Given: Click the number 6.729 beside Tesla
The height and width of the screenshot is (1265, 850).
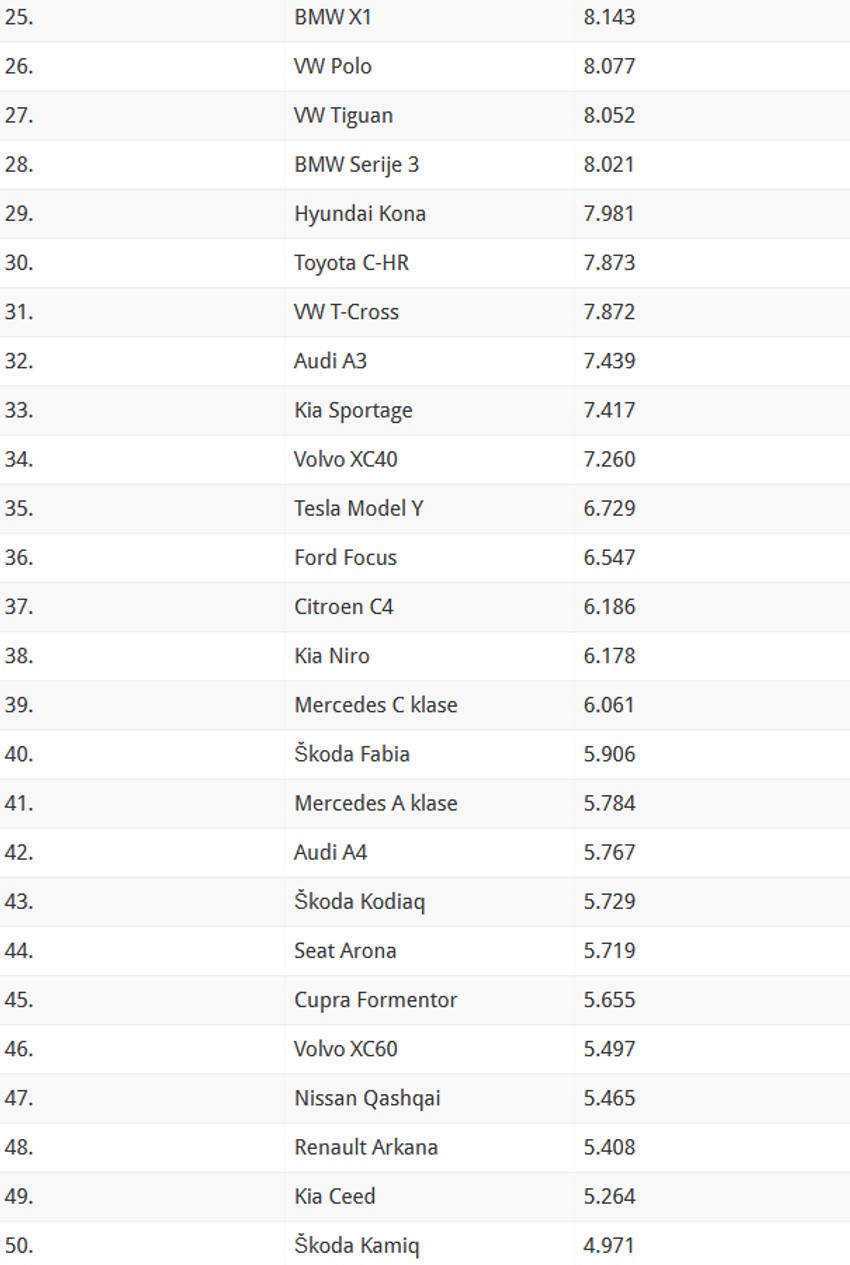Looking at the screenshot, I should pos(609,508).
